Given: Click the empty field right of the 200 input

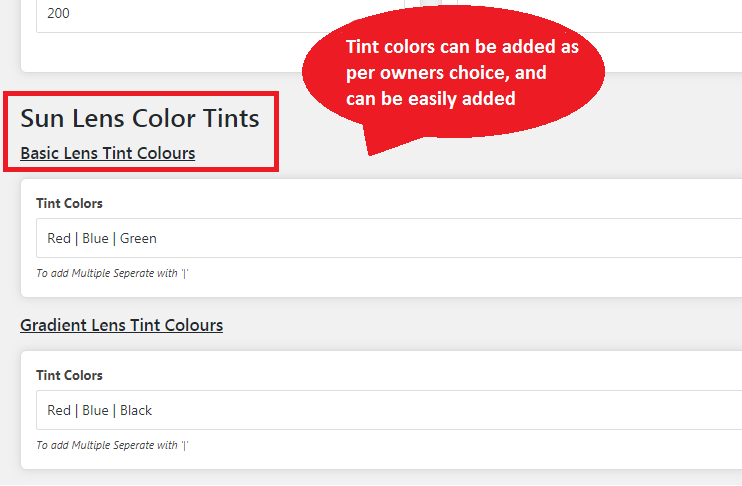Looking at the screenshot, I should click(599, 16).
